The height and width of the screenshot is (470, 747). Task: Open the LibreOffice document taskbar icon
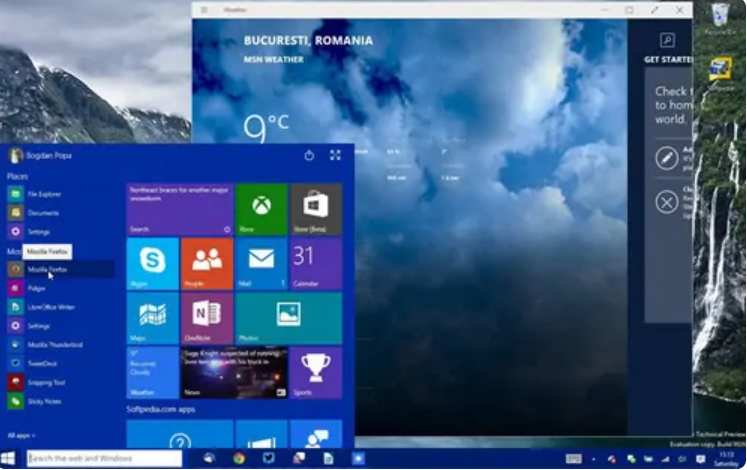tap(328, 459)
